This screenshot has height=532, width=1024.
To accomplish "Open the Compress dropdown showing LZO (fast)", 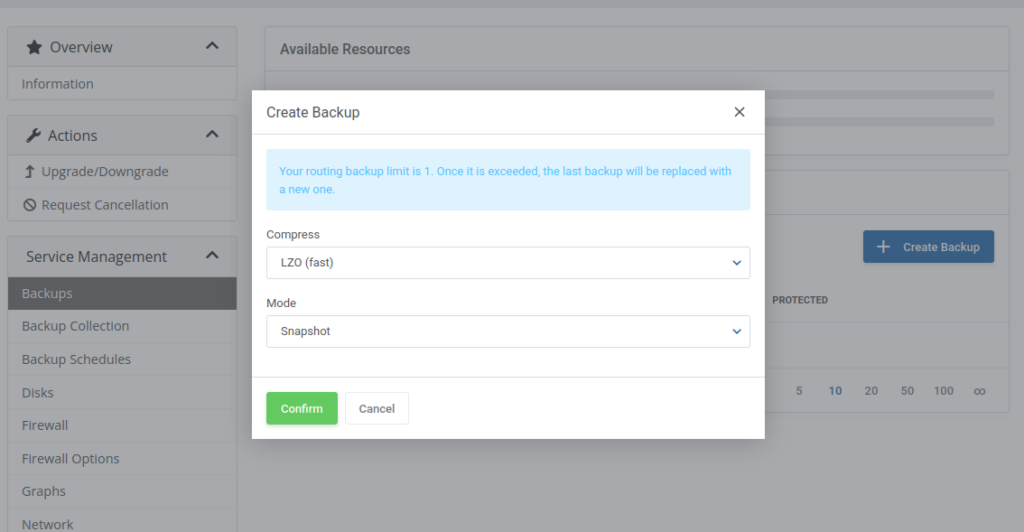I will click(x=508, y=262).
